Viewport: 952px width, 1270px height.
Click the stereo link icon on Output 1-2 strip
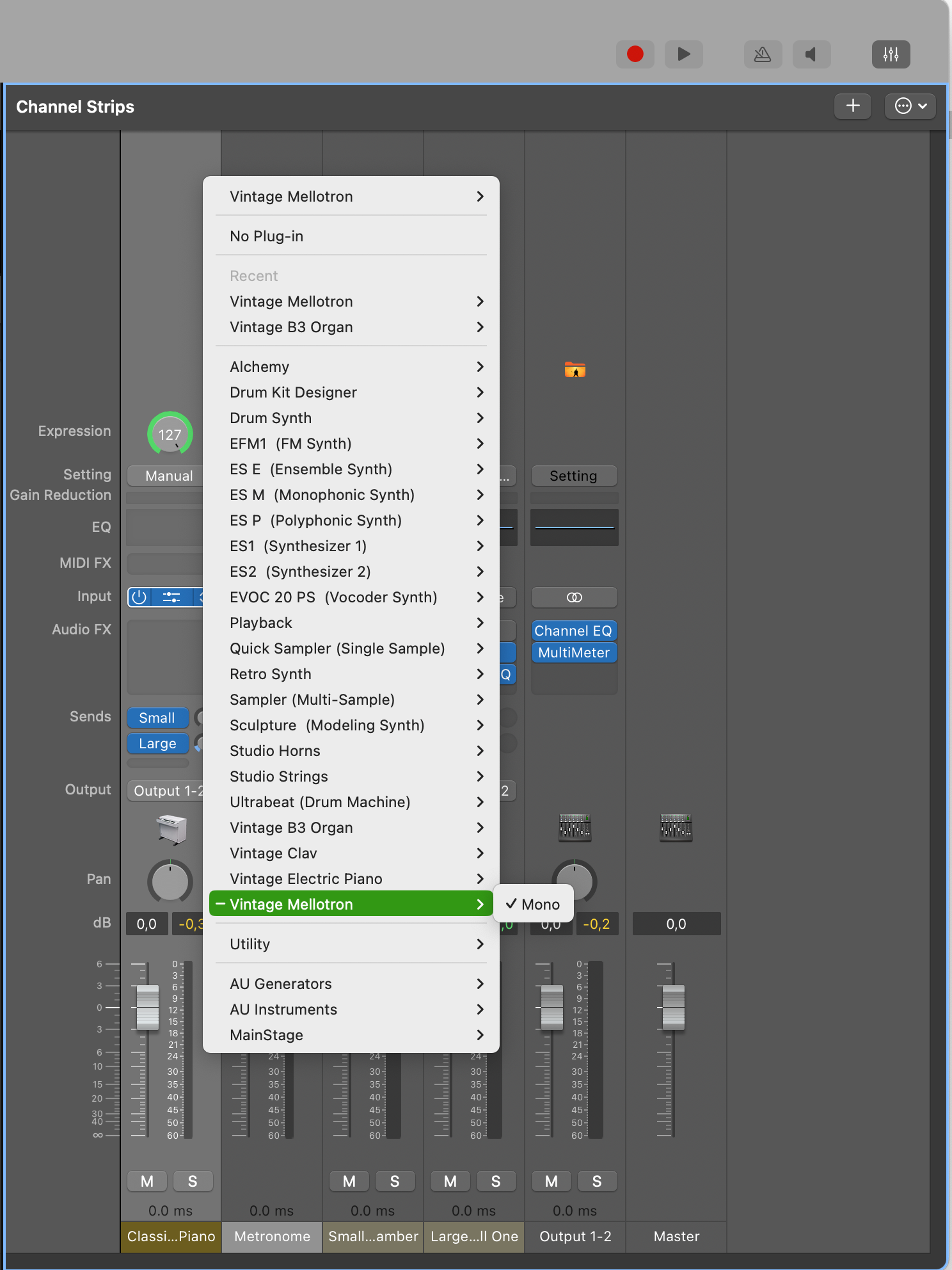(x=575, y=597)
